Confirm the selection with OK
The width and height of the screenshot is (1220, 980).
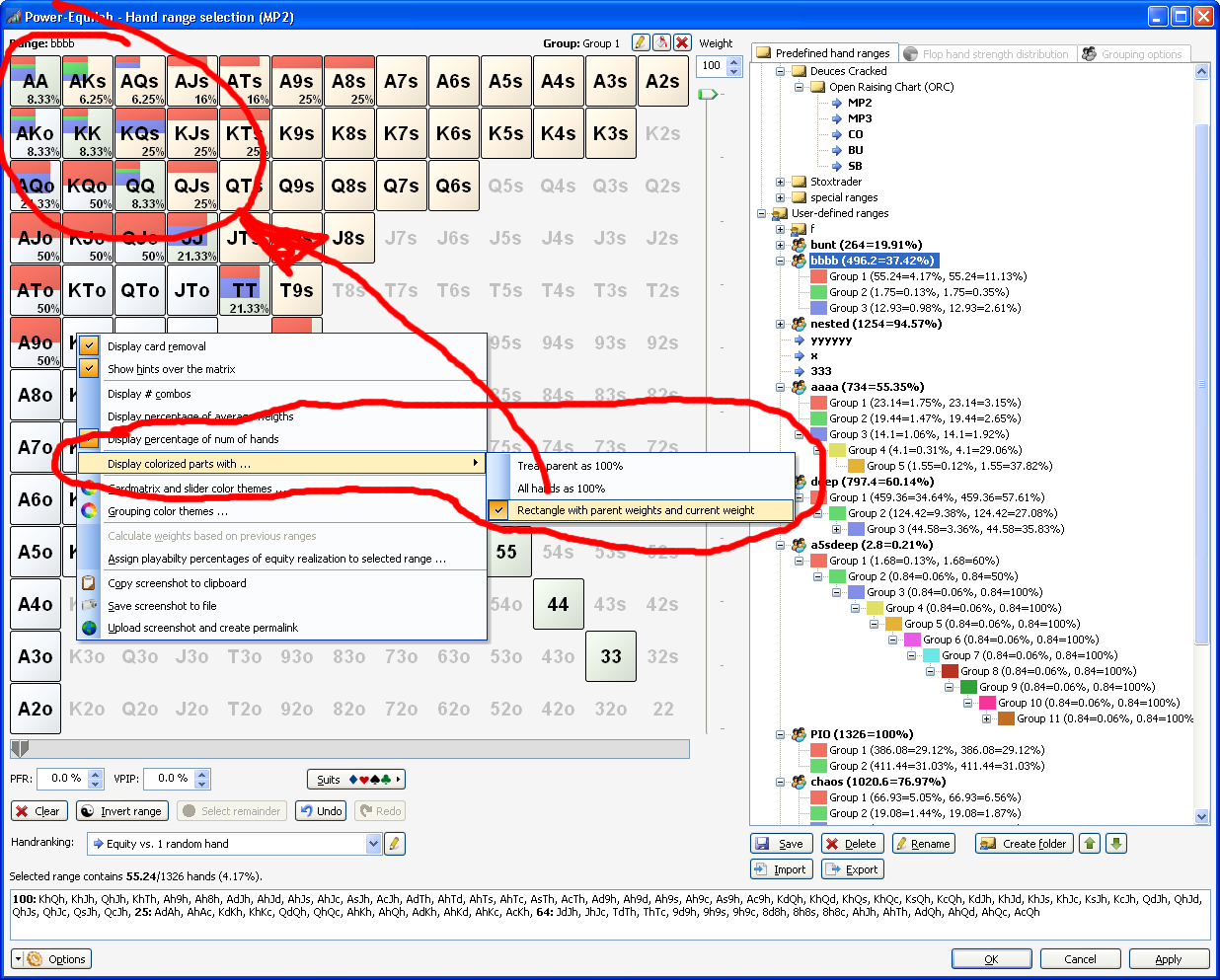(991, 959)
